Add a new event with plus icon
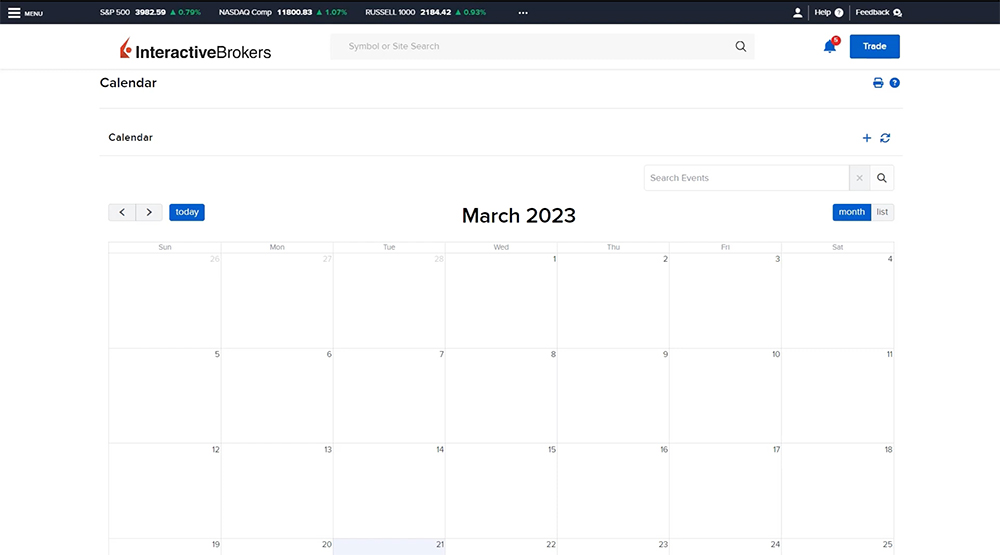Screen dimensions: 1000x555 click(867, 138)
